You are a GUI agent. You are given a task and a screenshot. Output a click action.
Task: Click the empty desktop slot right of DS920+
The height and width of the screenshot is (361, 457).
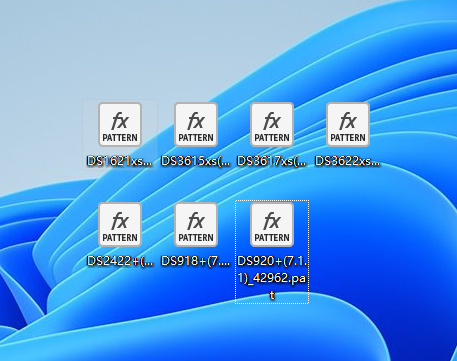(348, 233)
